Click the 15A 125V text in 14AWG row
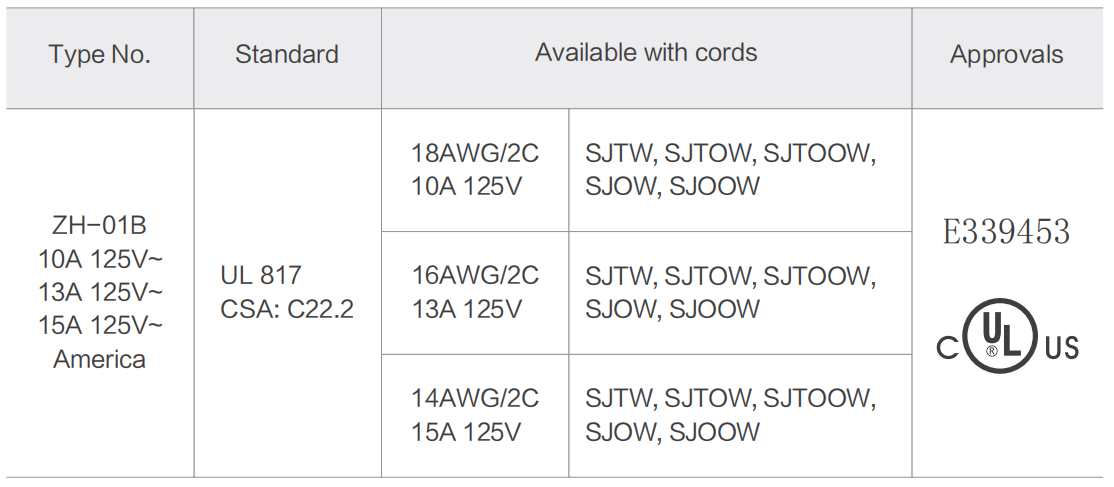 click(x=466, y=432)
